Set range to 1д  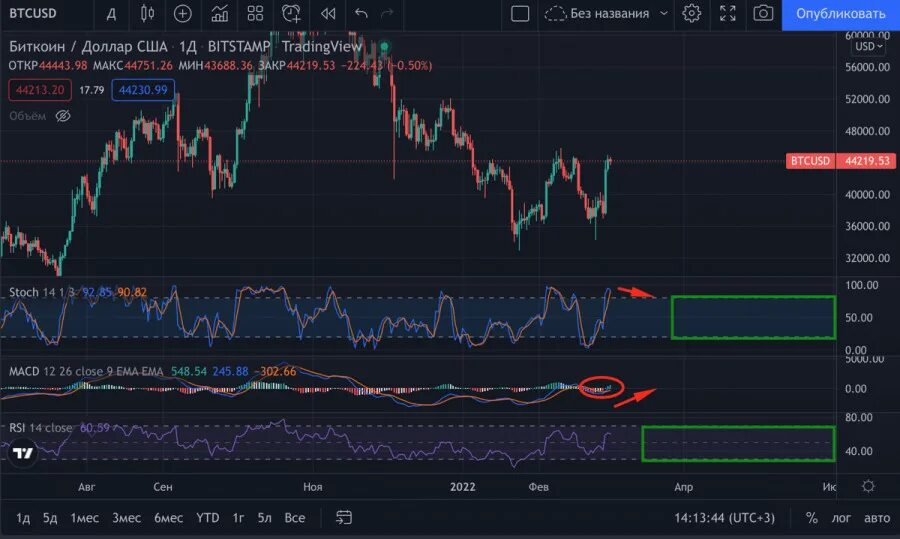click(x=23, y=518)
